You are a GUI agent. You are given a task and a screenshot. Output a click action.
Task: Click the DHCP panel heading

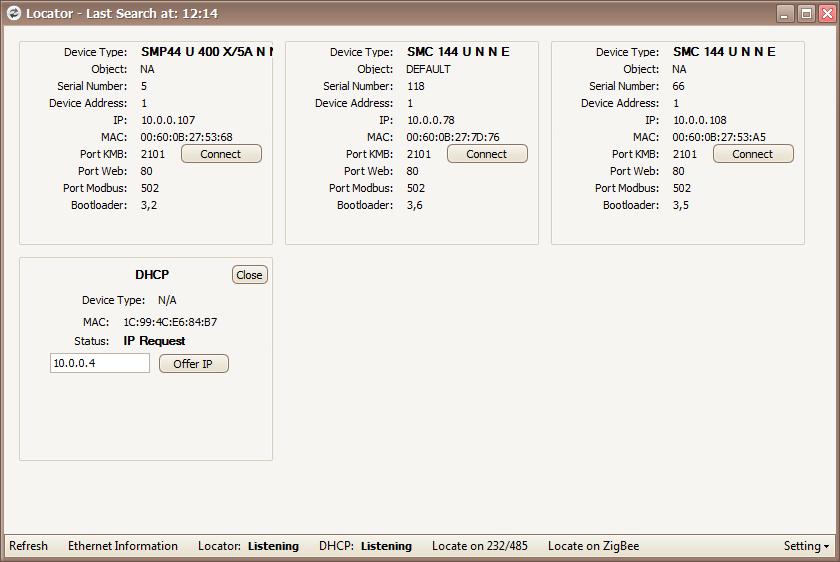pyautogui.click(x=152, y=275)
